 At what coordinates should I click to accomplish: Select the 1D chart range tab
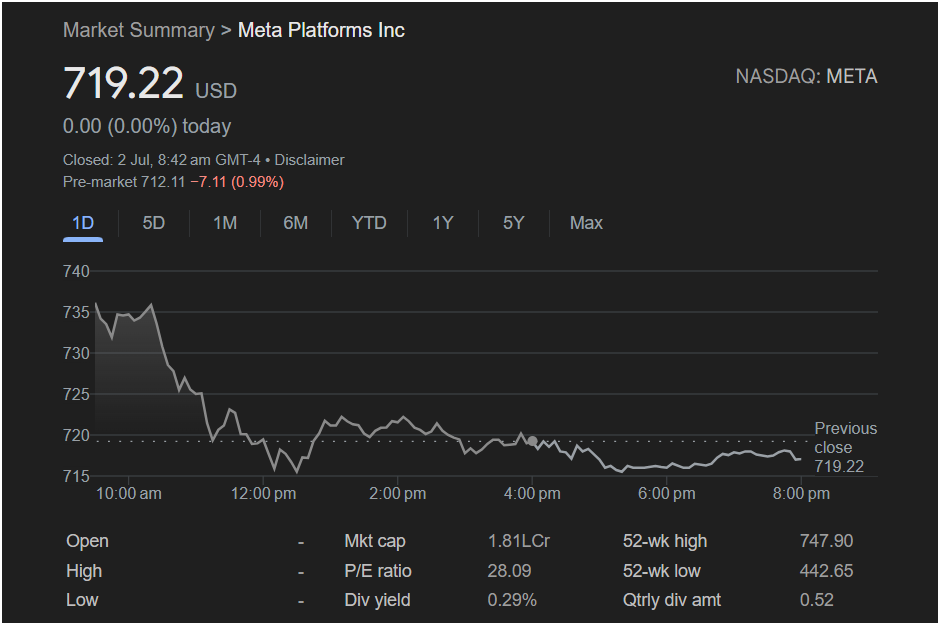(x=83, y=223)
